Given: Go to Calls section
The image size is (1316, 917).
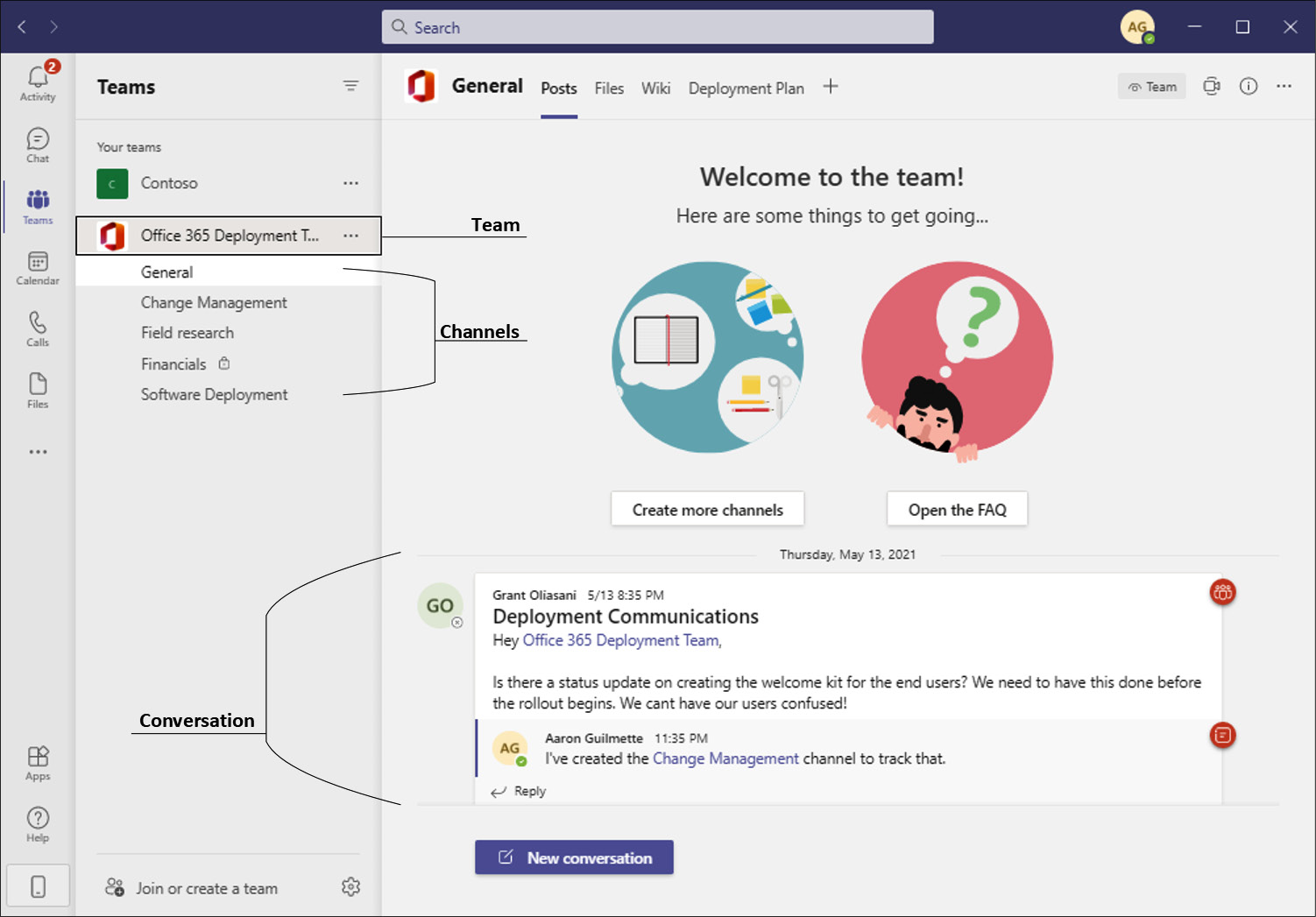Looking at the screenshot, I should coord(38,329).
